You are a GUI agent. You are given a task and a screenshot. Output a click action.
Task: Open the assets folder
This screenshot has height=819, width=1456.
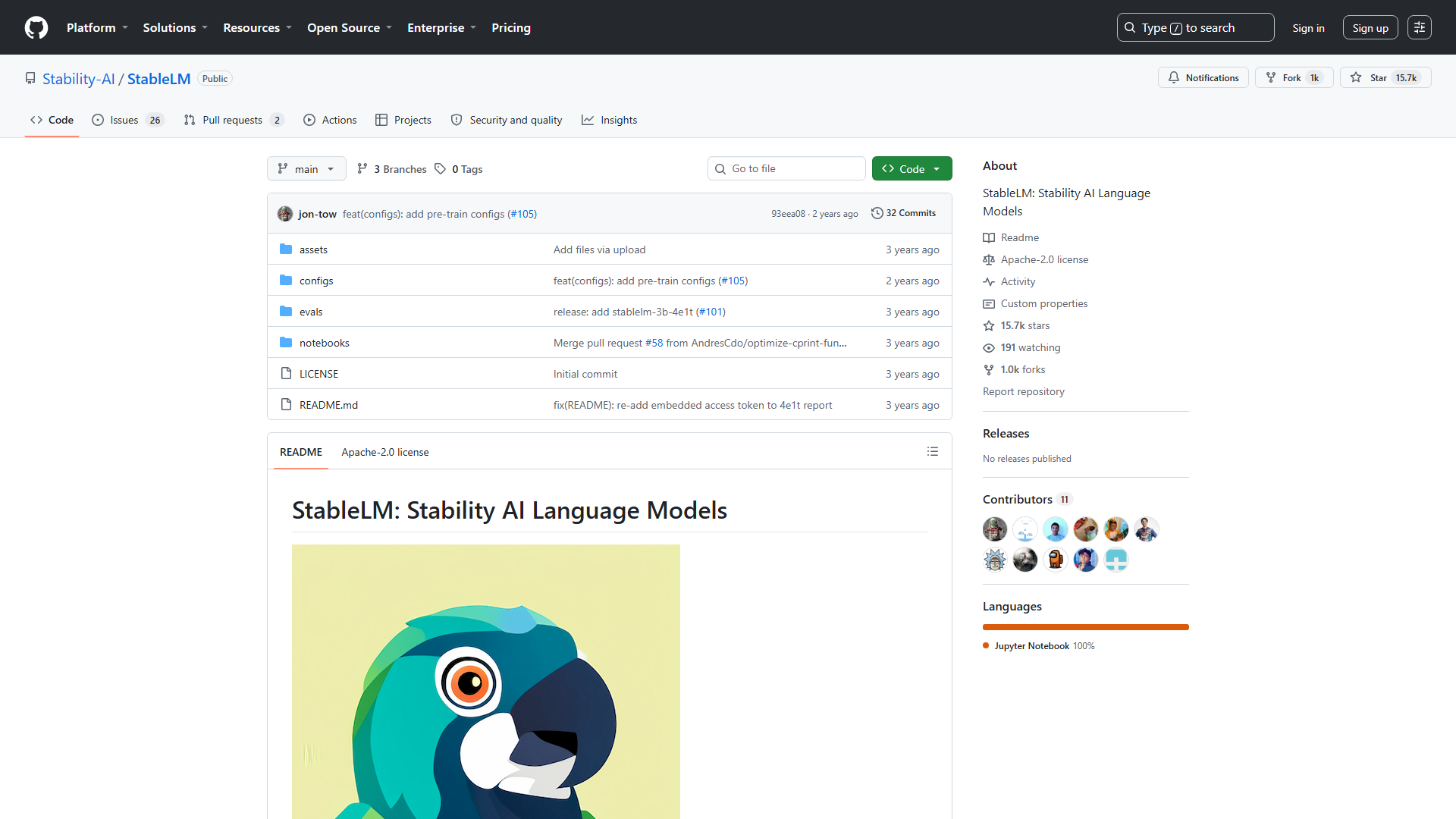tap(313, 249)
